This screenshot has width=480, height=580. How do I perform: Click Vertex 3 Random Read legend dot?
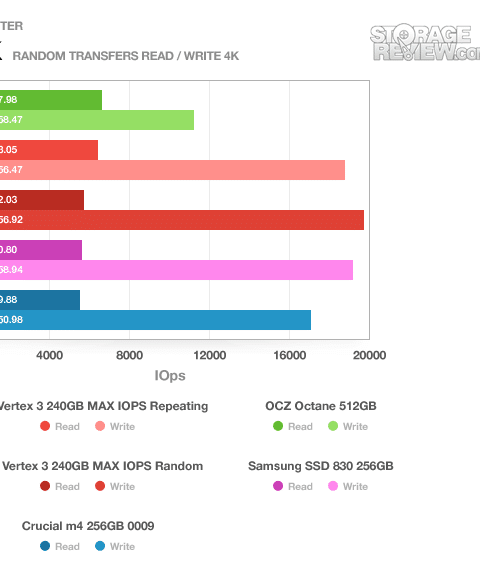point(45,486)
